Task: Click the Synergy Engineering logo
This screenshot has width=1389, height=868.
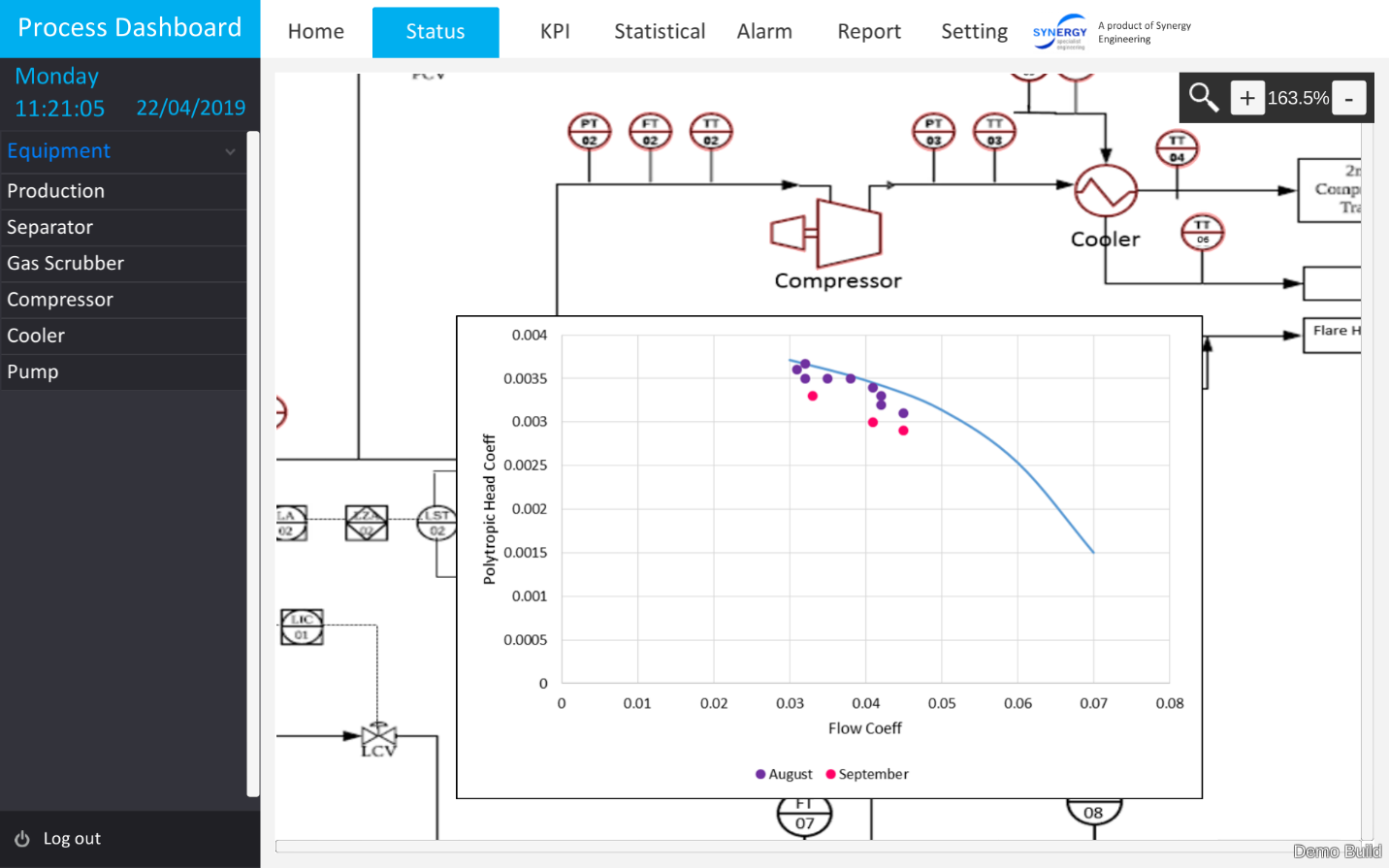Action: [1059, 32]
